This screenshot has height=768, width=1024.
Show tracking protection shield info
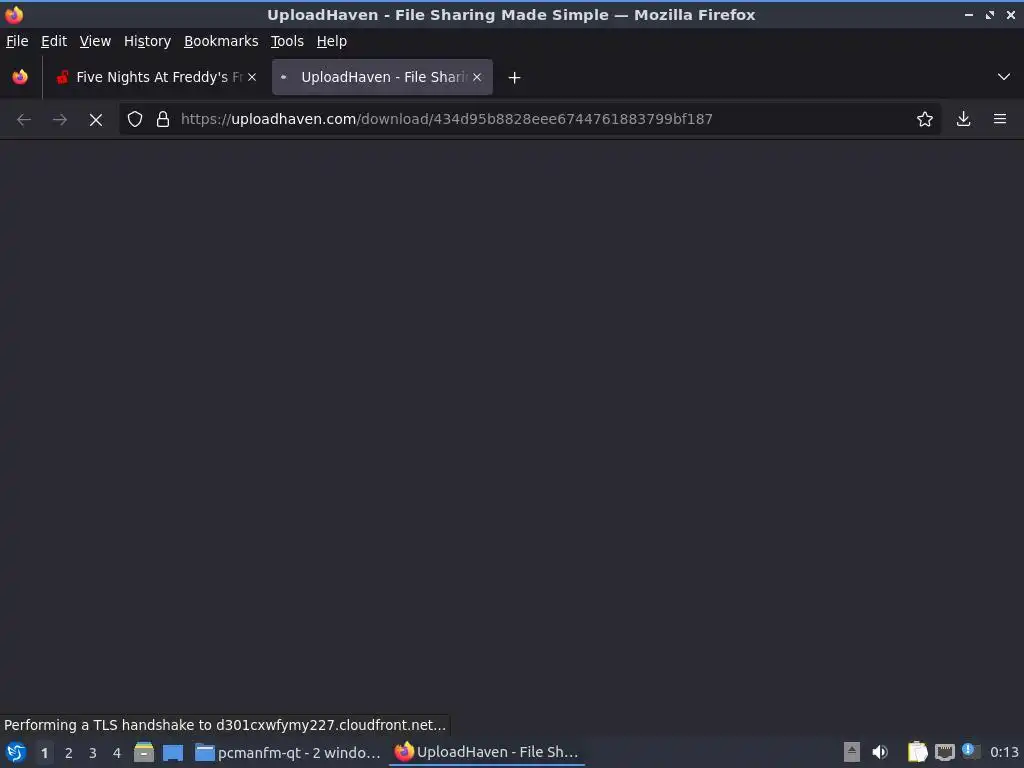pyautogui.click(x=135, y=119)
